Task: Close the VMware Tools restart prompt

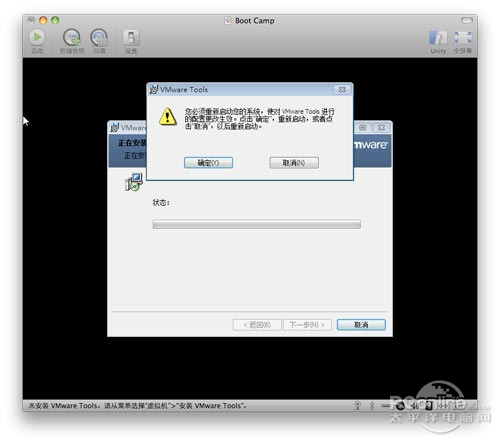Action: 342,90
